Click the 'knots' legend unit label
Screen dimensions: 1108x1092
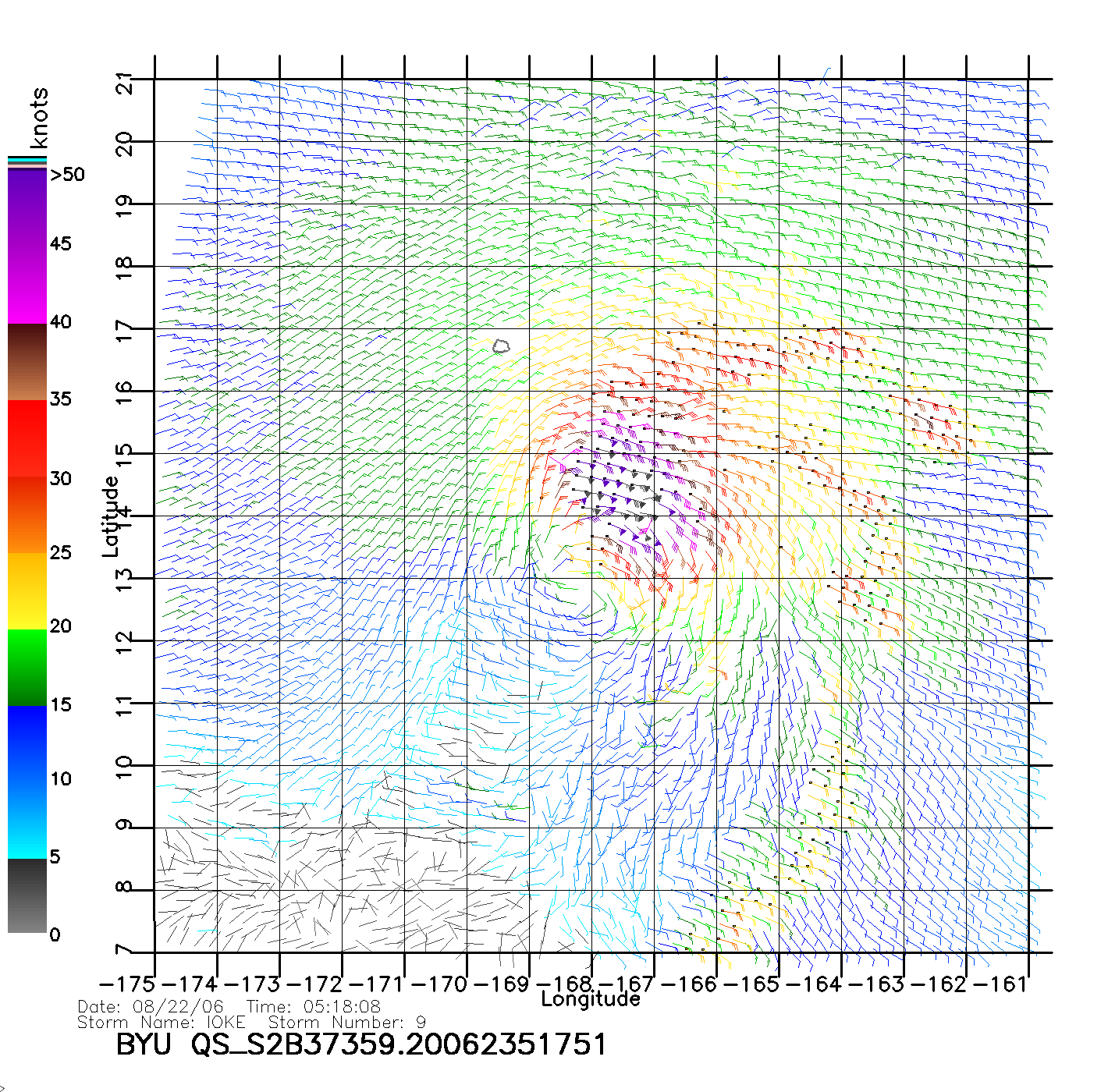click(39, 118)
